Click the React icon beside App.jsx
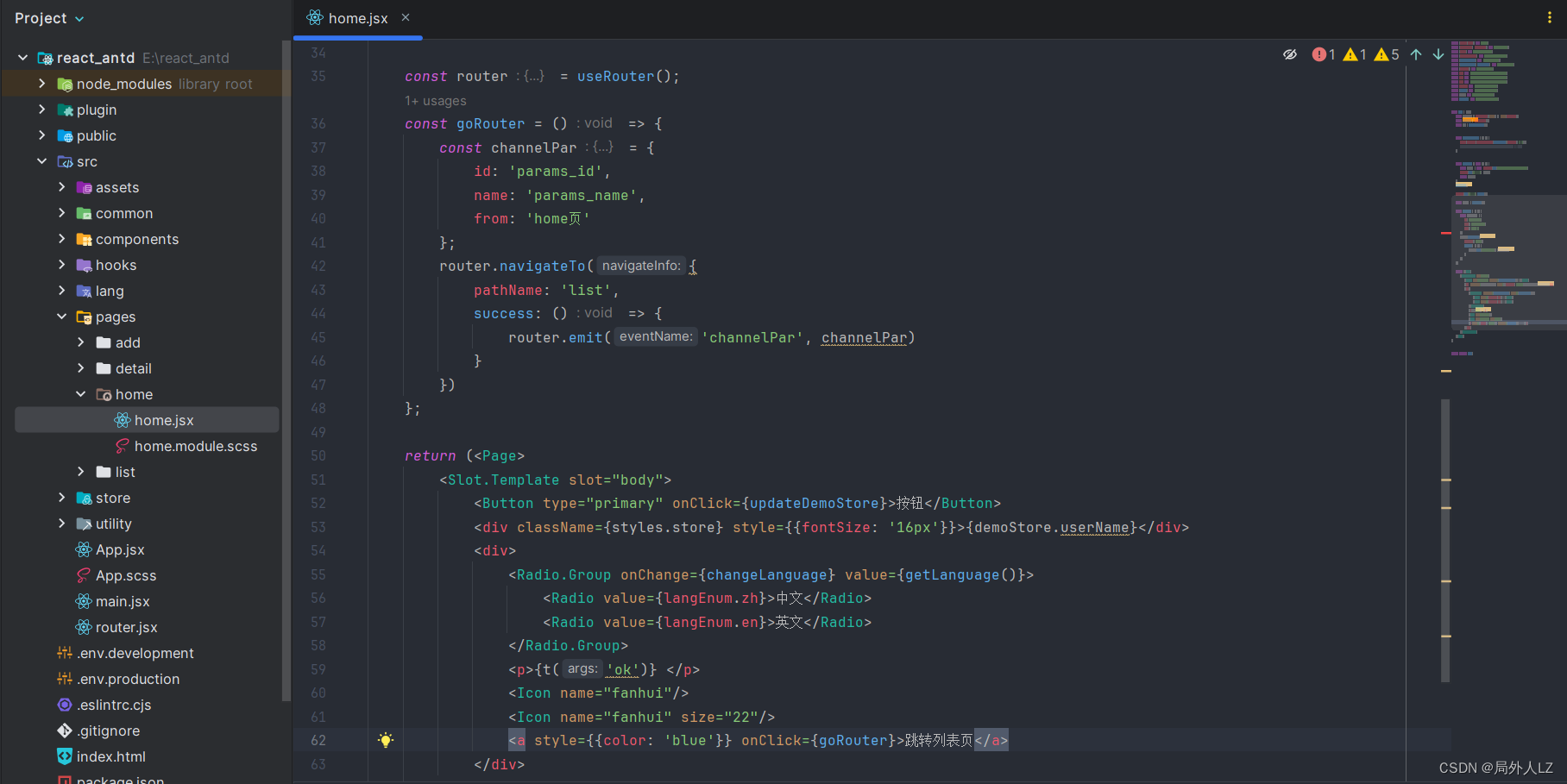 tap(84, 549)
